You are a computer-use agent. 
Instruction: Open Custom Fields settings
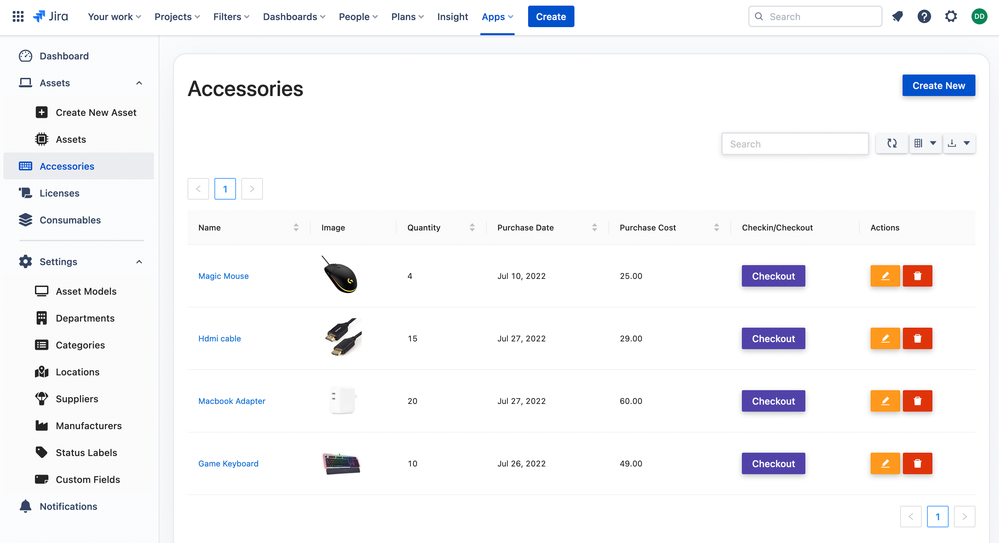pyautogui.click(x=86, y=479)
